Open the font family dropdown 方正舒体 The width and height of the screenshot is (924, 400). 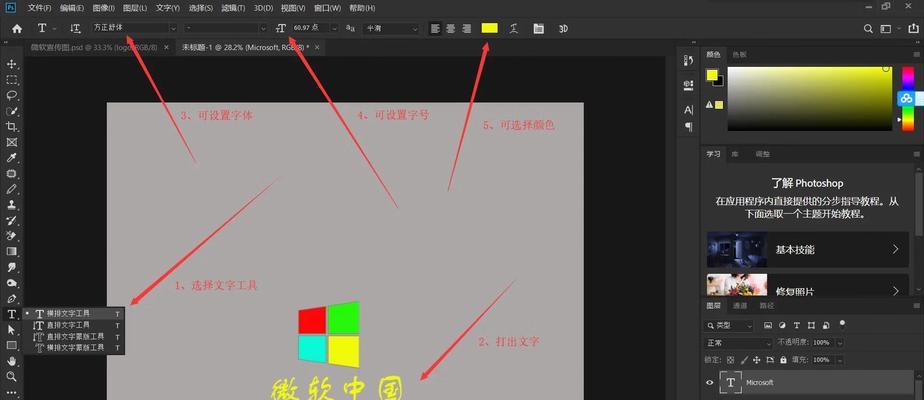tap(134, 28)
